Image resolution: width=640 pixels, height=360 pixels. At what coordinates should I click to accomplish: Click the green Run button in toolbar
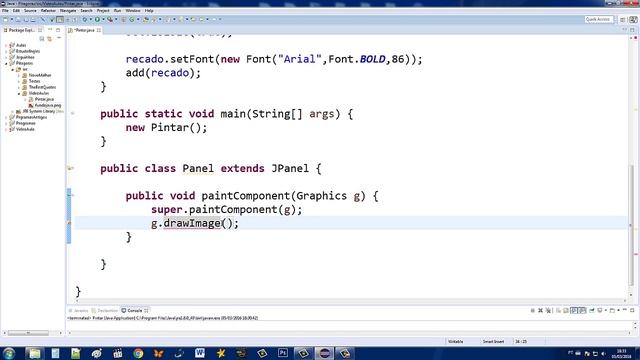tap(97, 20)
